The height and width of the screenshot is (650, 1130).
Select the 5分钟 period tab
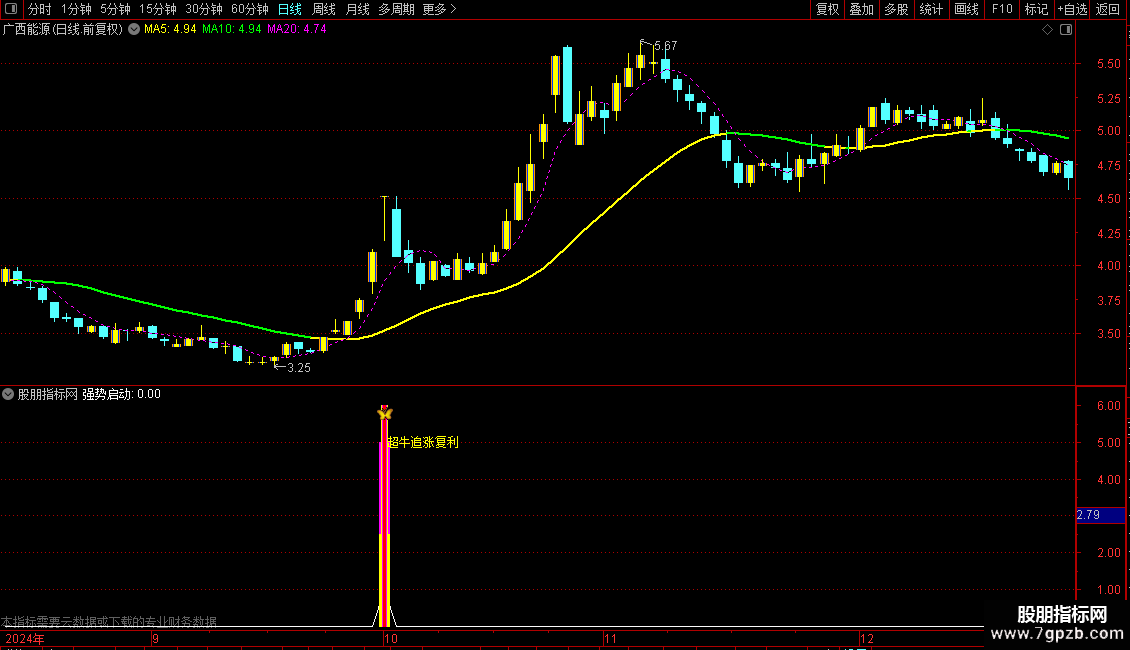(x=115, y=9)
